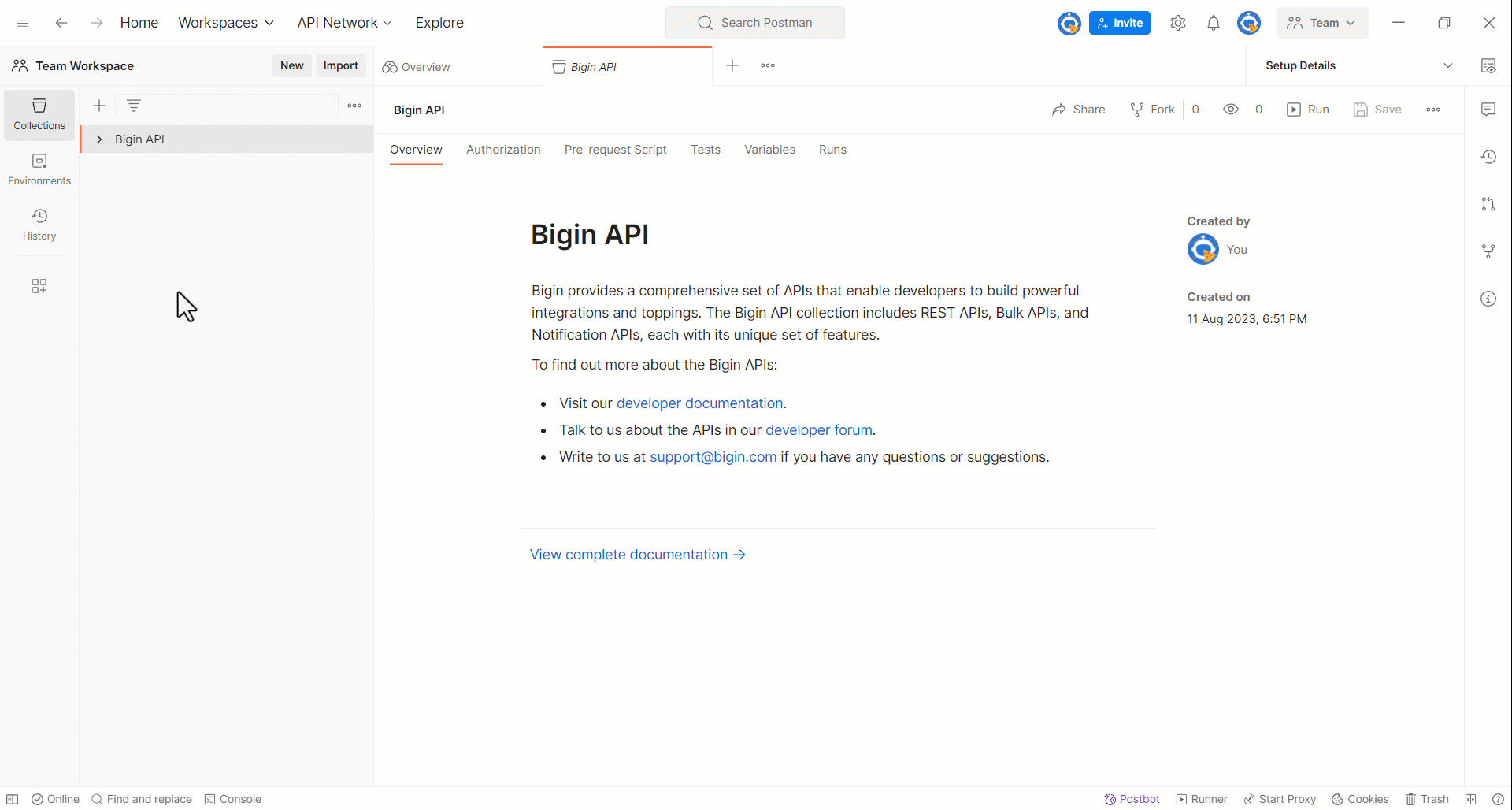Collapse the Setup Details section
Screen dimensions: 1512x810
coord(1449,65)
